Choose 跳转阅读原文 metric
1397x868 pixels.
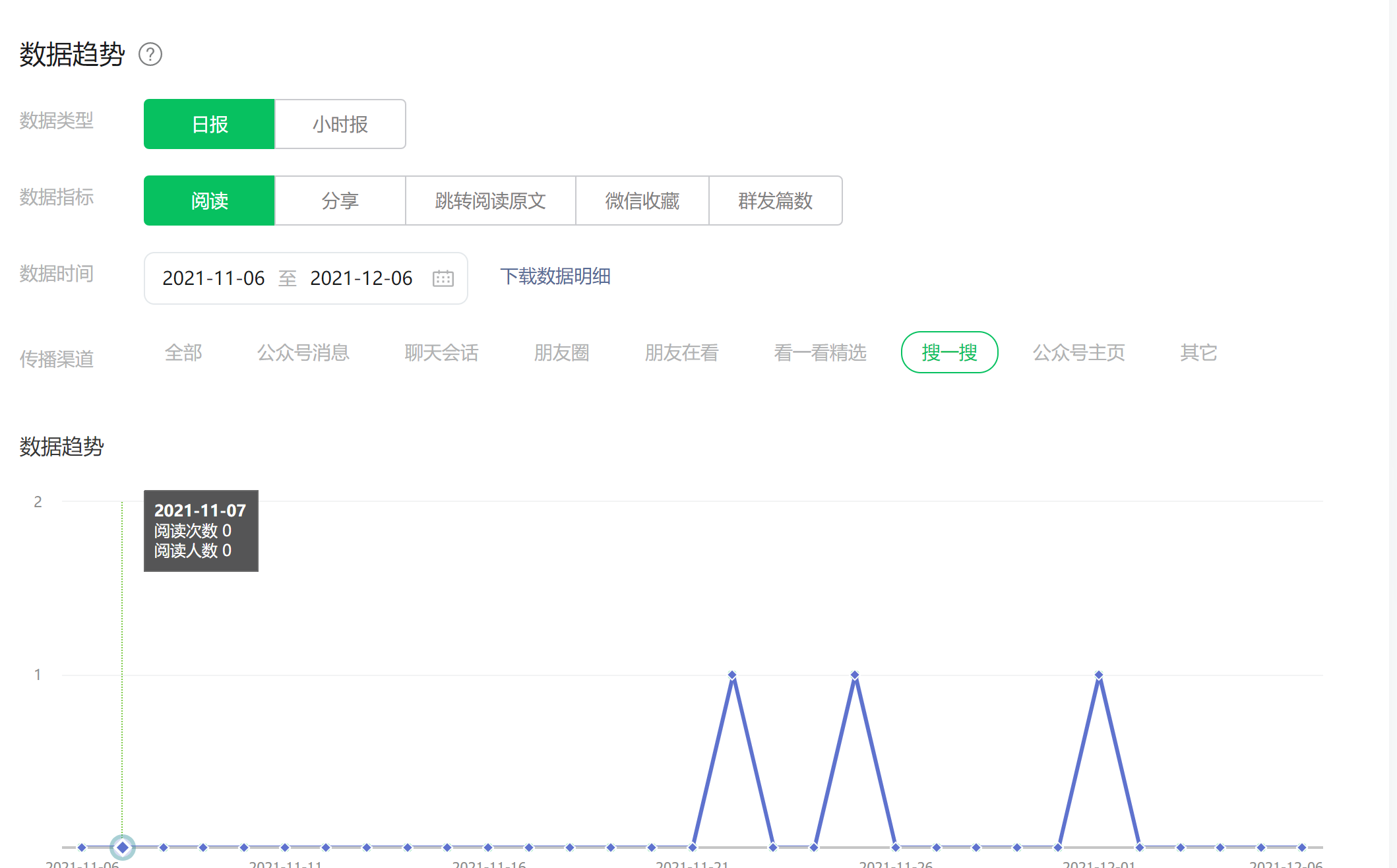pyautogui.click(x=490, y=201)
